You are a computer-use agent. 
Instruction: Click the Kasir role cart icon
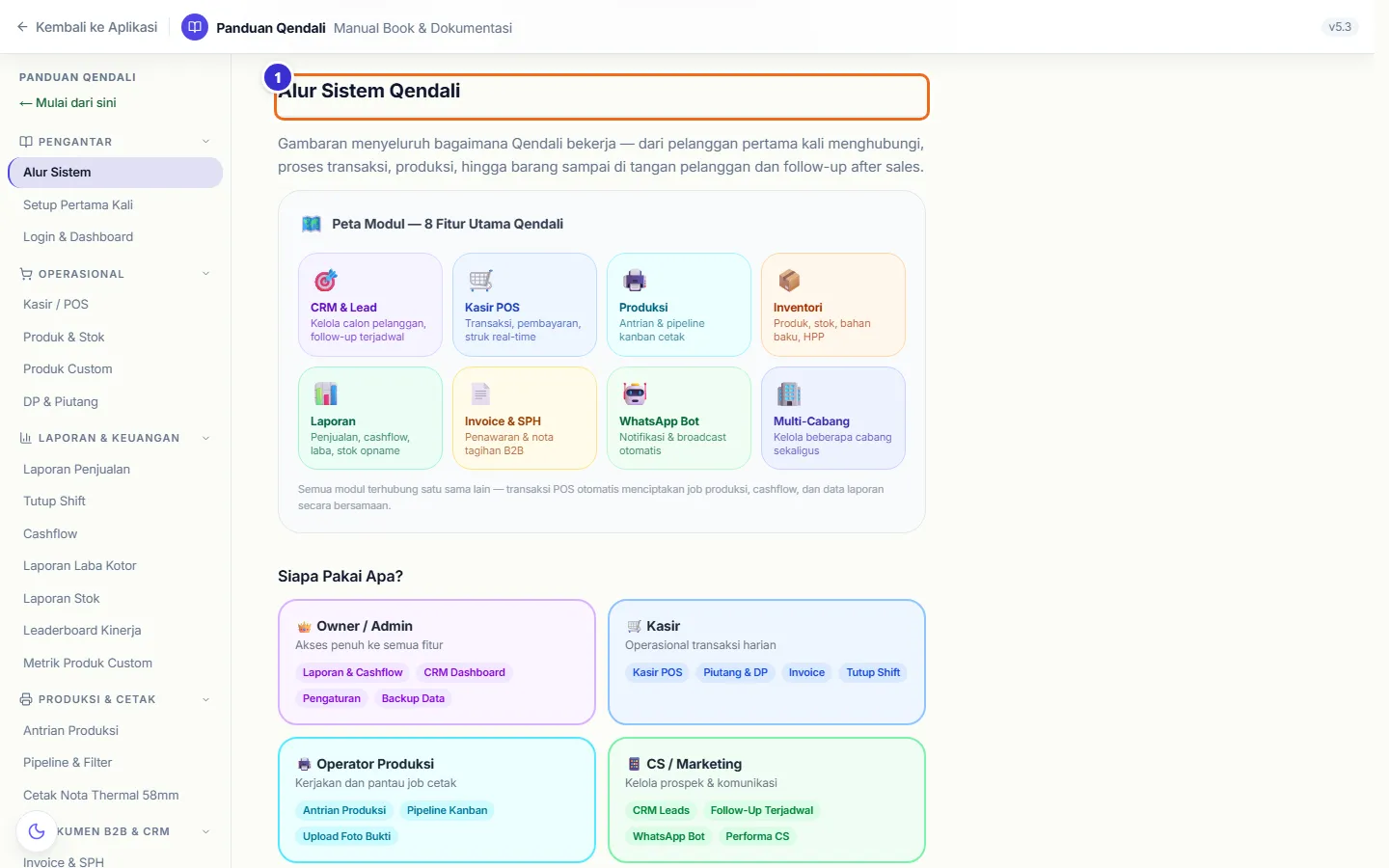(x=634, y=627)
